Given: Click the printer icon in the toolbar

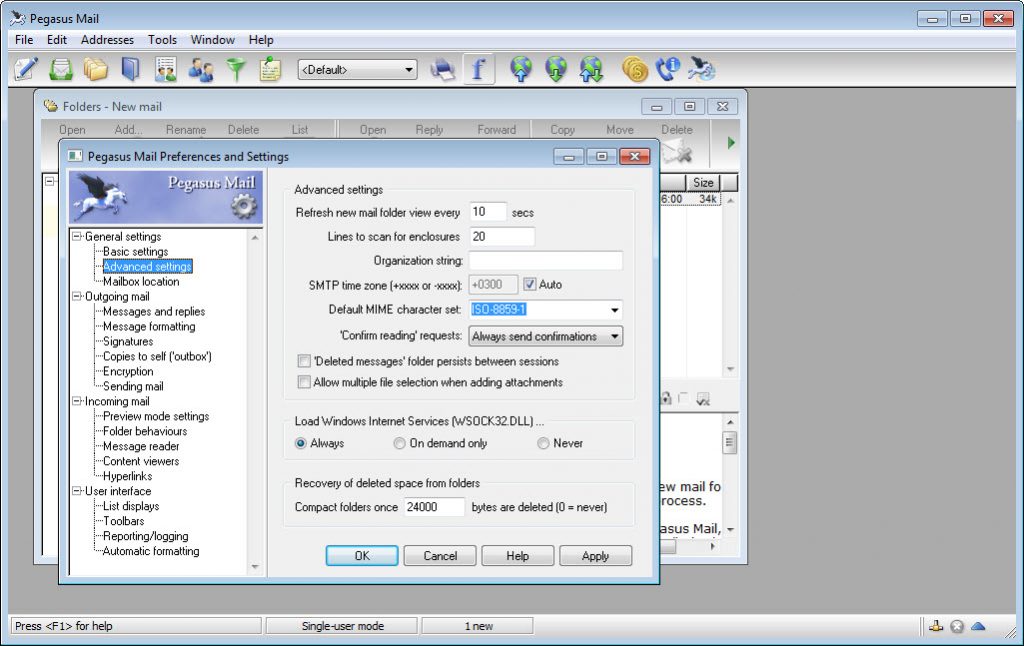Looking at the screenshot, I should 443,69.
